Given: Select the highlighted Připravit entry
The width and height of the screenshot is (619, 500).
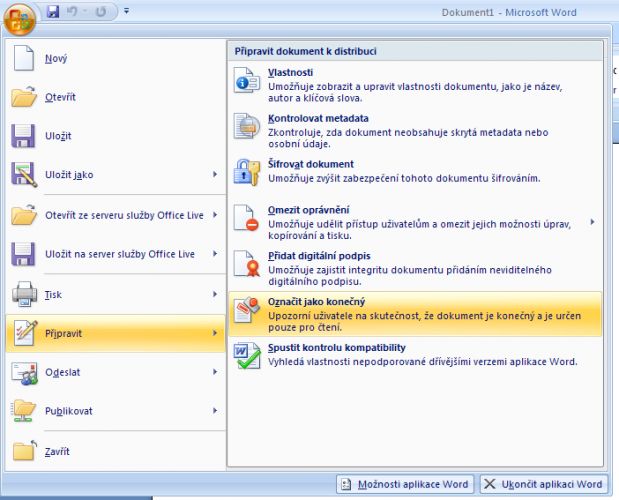Looking at the screenshot, I should tap(116, 333).
